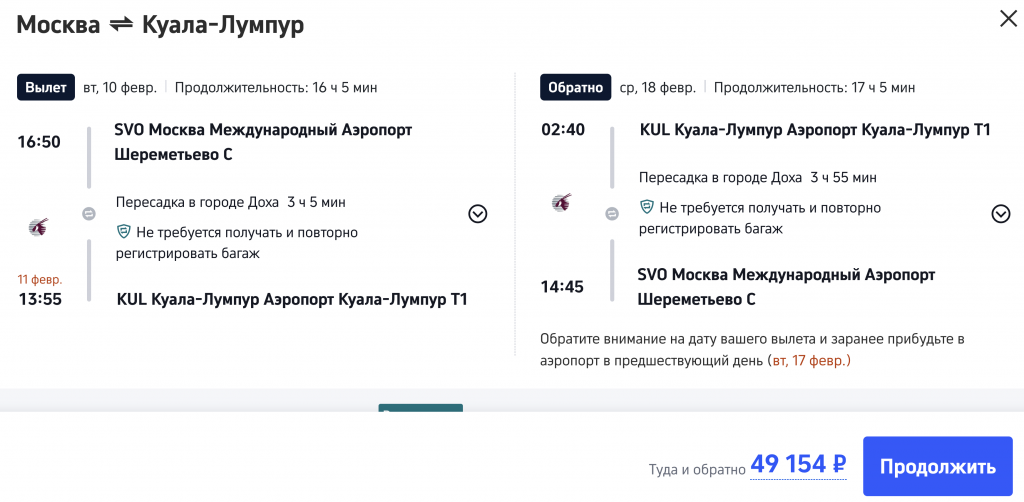The height and width of the screenshot is (502, 1024).
Task: Select the Обратно label badge
Action: coord(575,87)
